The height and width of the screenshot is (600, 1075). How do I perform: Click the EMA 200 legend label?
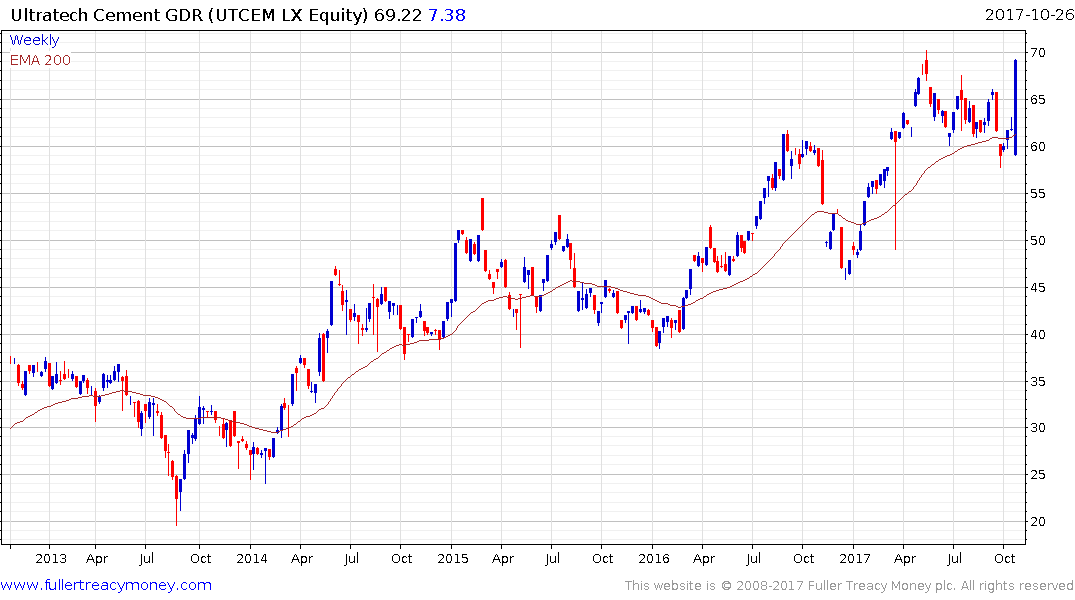click(40, 60)
